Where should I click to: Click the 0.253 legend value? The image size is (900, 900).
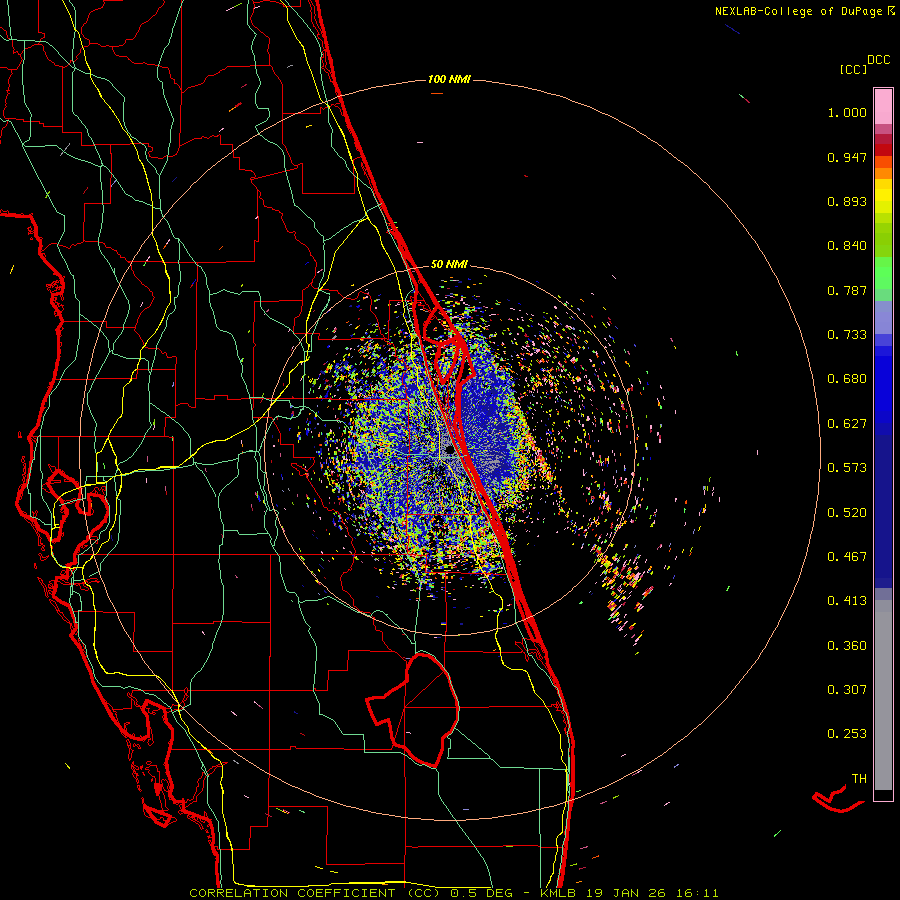coord(847,734)
